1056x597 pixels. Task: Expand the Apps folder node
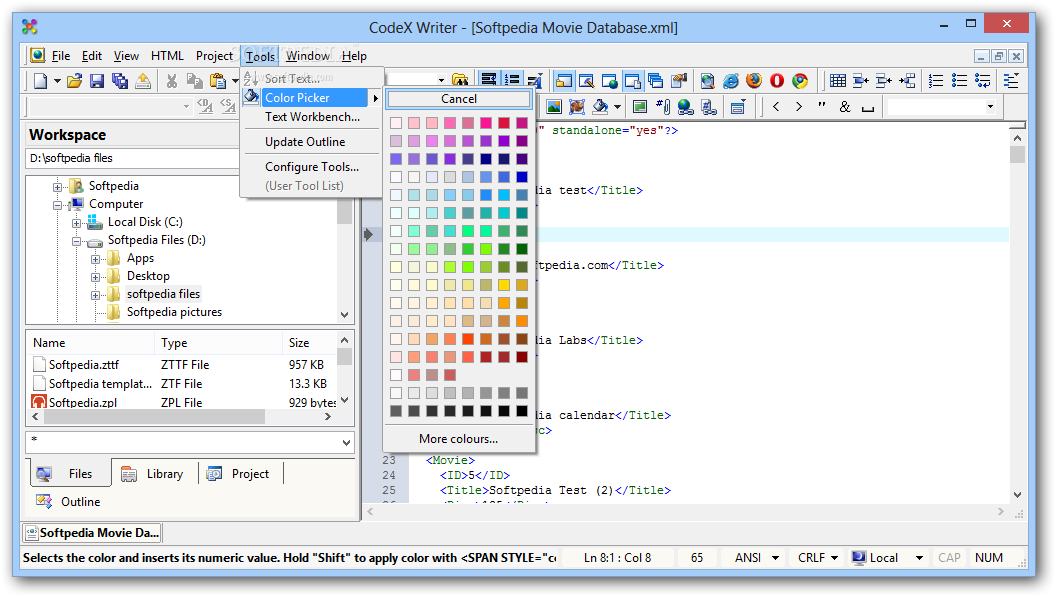(95, 259)
